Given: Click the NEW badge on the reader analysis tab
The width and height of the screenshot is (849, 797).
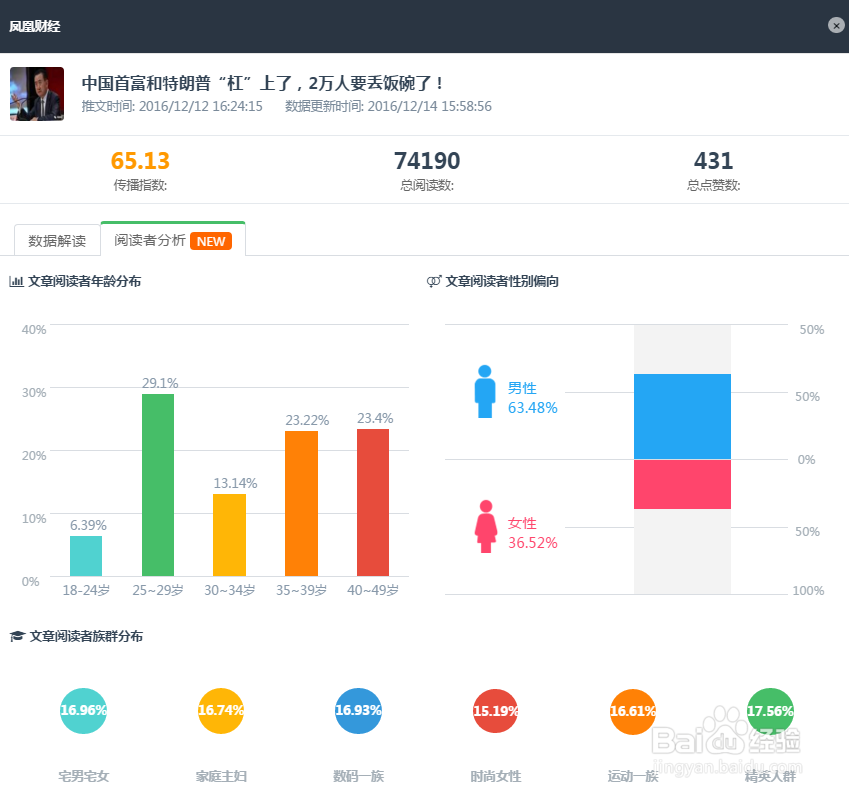Looking at the screenshot, I should tap(211, 241).
